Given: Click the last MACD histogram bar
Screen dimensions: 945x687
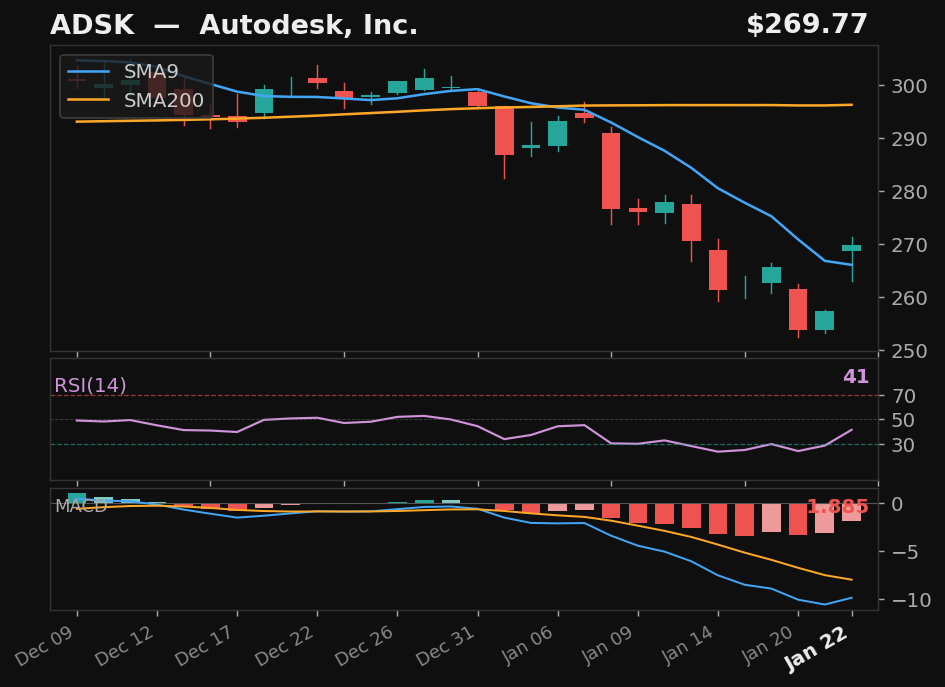Looking at the screenshot, I should point(852,512).
